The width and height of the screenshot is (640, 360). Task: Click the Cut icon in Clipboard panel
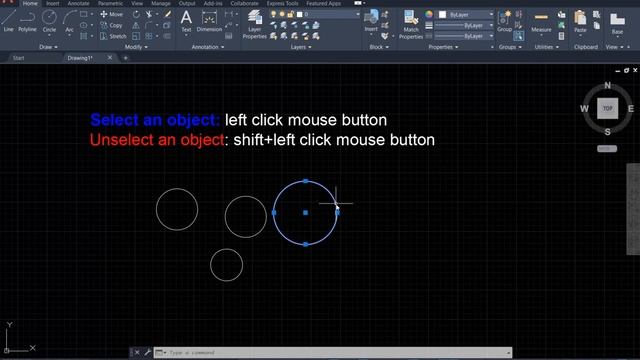(596, 15)
